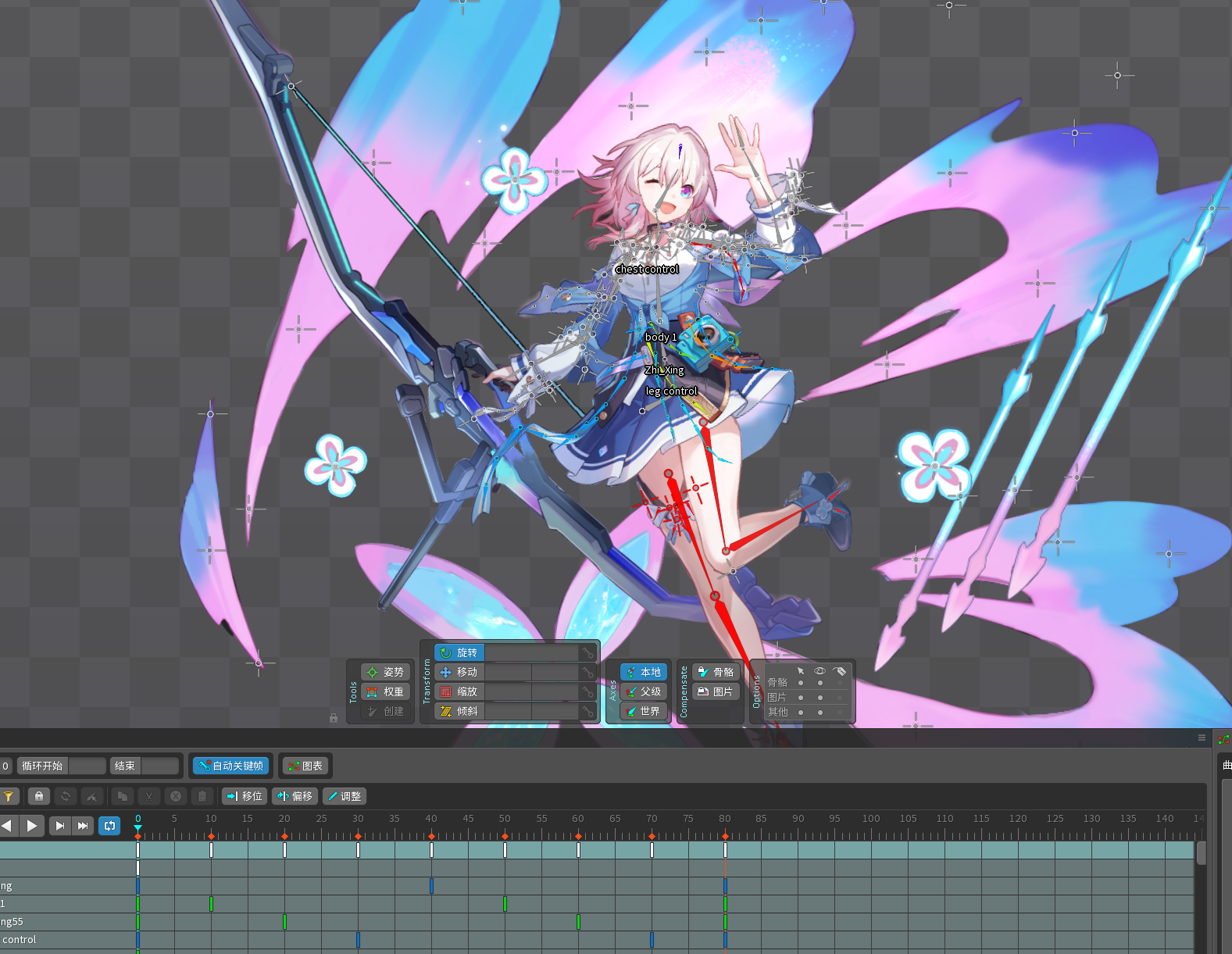This screenshot has width=1232, height=954.
Task: Select the 权重 (Weights) tool
Action: tap(386, 691)
